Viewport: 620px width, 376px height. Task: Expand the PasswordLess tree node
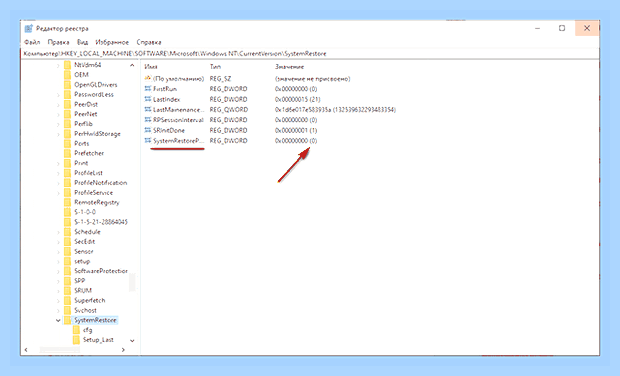coord(58,94)
